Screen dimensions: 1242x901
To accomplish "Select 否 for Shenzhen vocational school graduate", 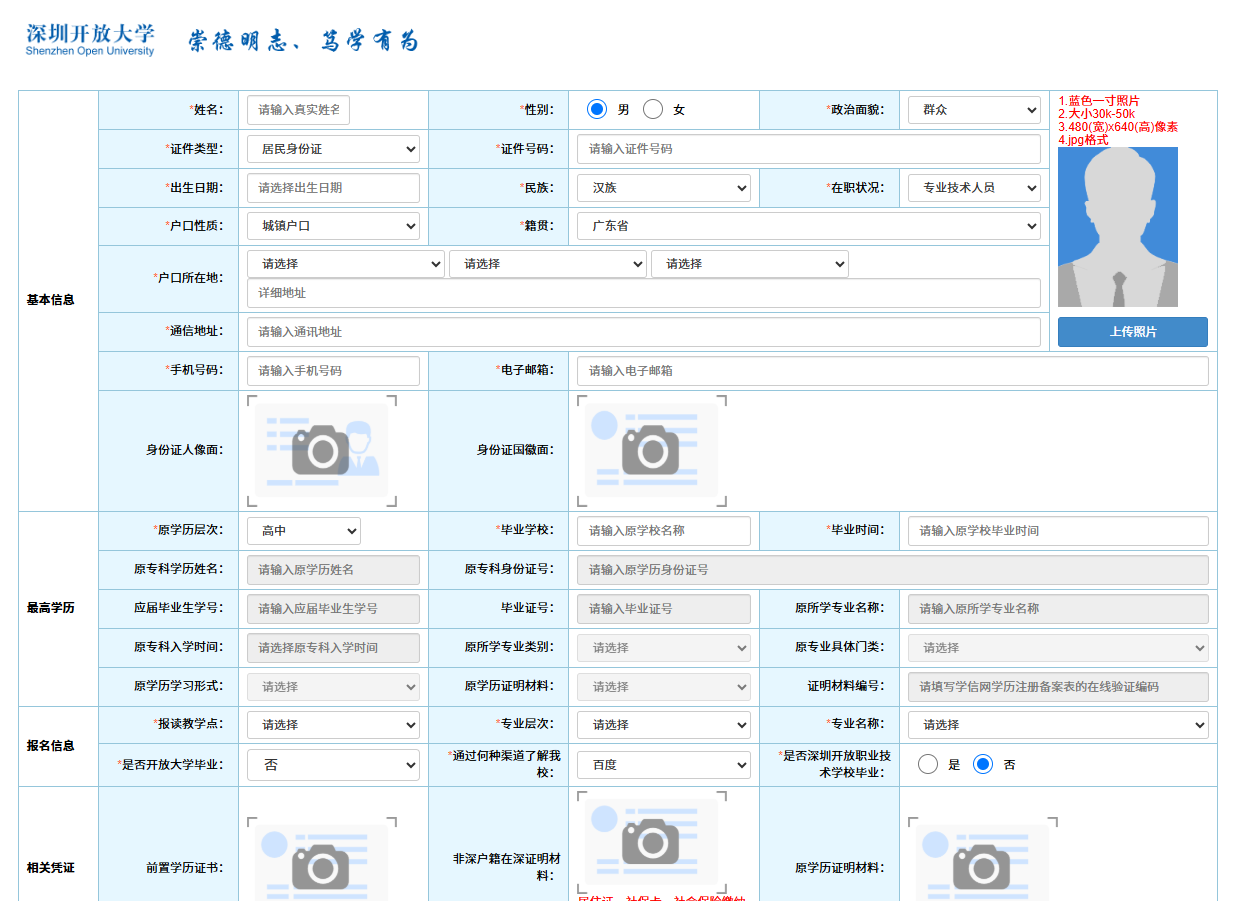I will (983, 764).
